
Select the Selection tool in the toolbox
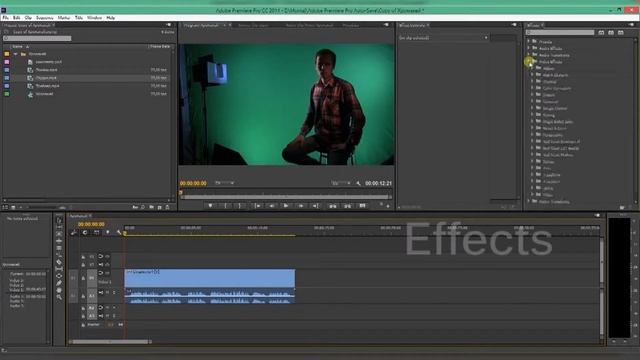59,220
